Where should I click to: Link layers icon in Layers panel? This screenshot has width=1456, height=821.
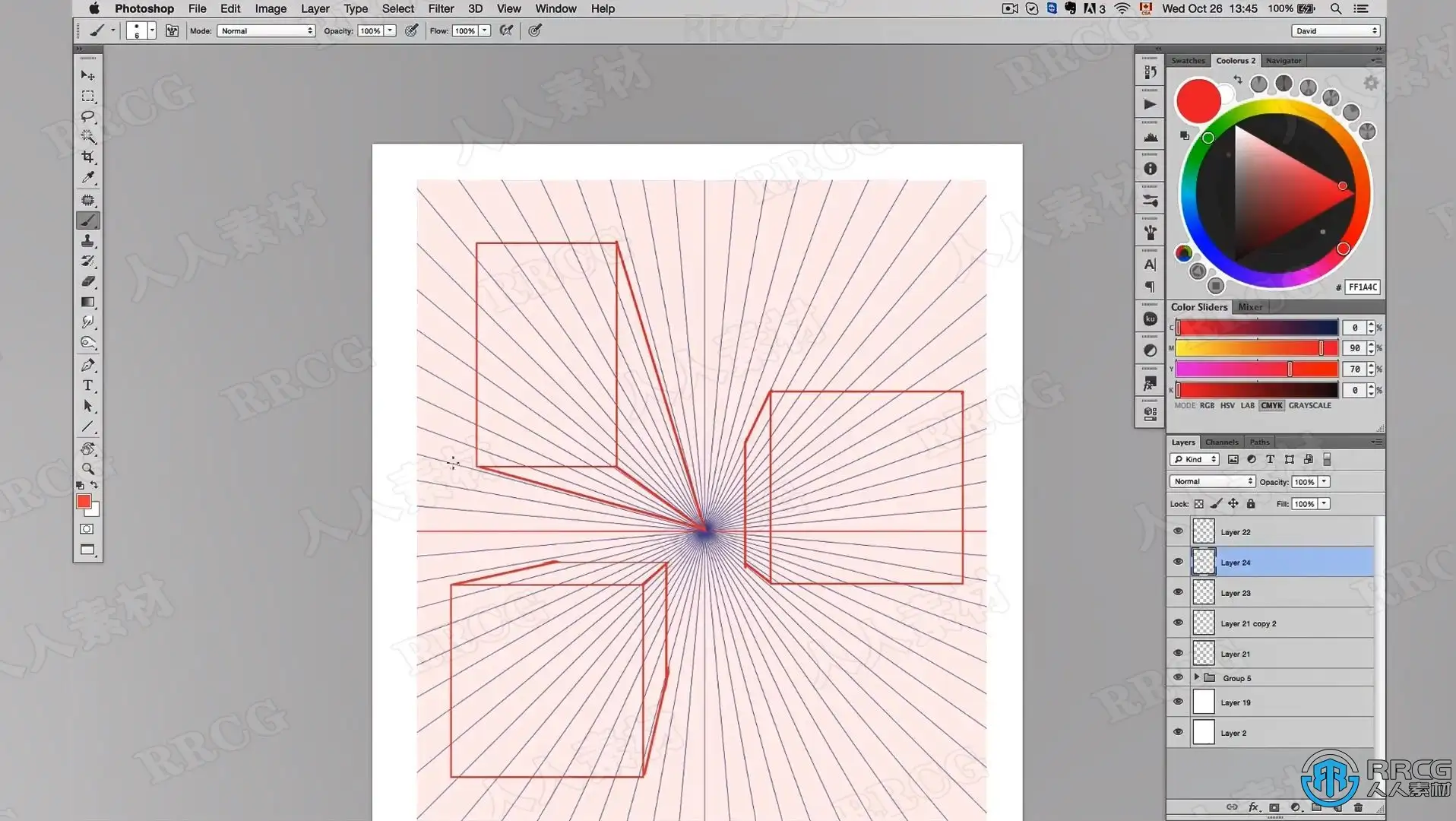point(1232,807)
